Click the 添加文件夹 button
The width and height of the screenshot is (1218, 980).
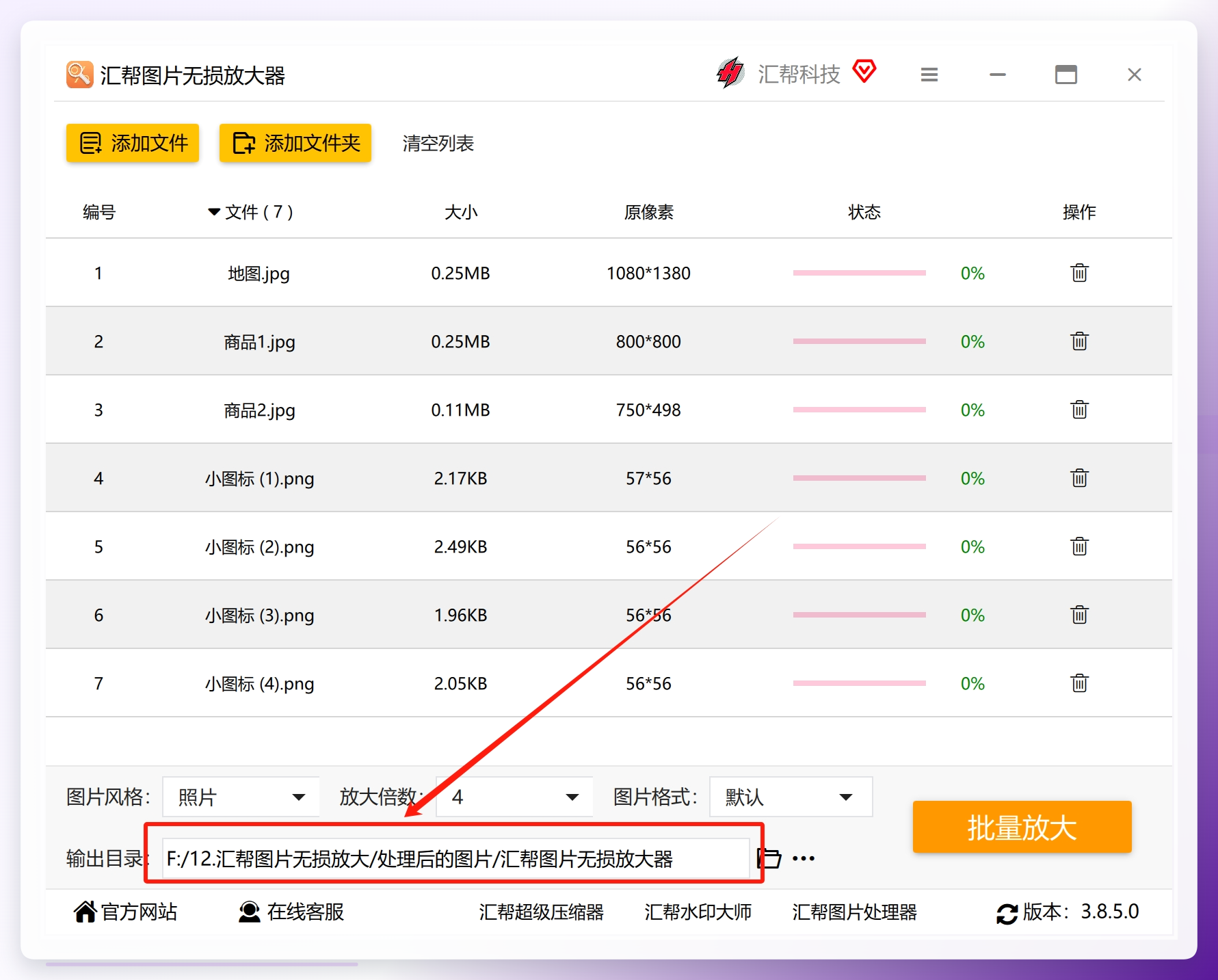pyautogui.click(x=295, y=143)
